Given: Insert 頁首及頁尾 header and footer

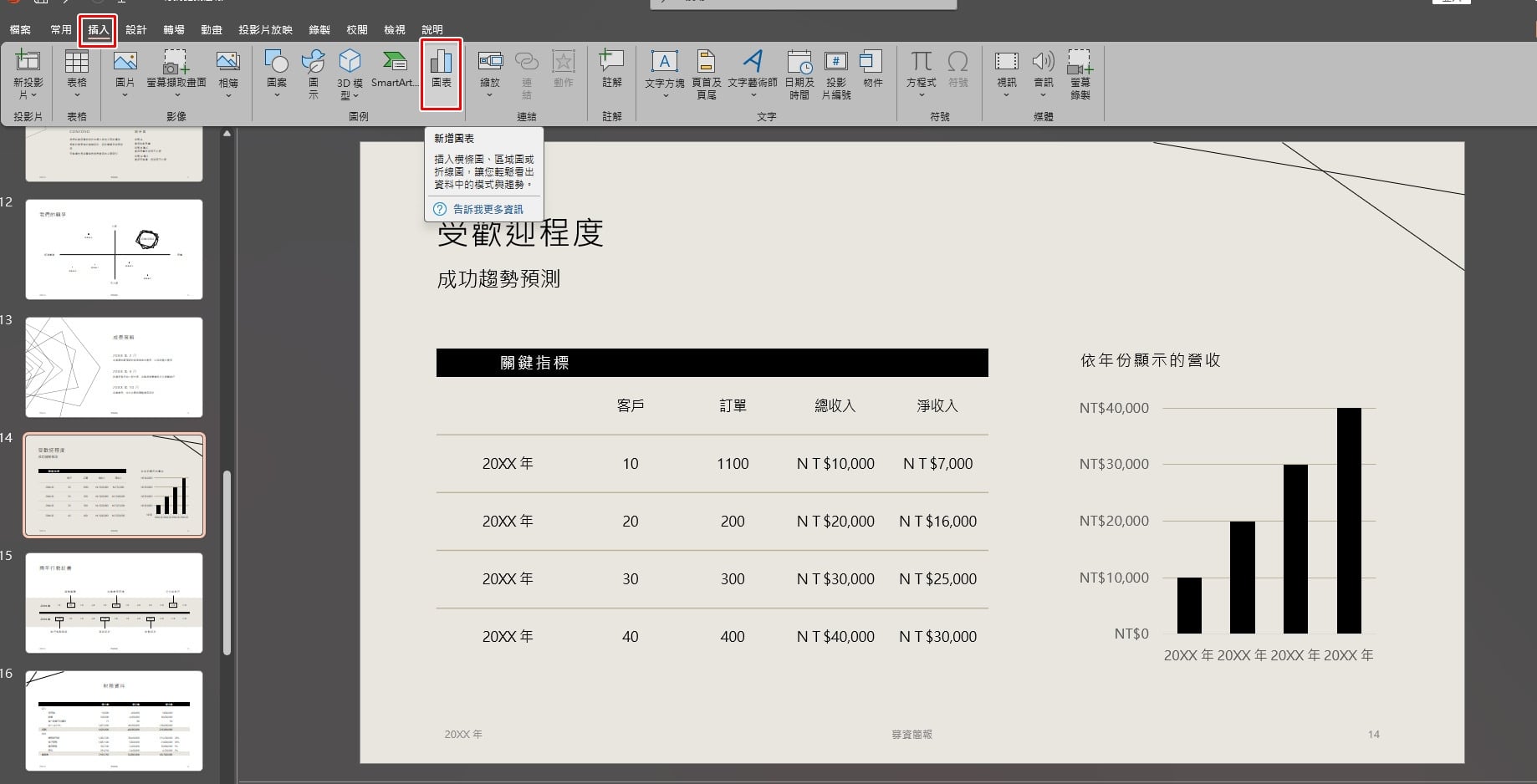Looking at the screenshot, I should [706, 74].
